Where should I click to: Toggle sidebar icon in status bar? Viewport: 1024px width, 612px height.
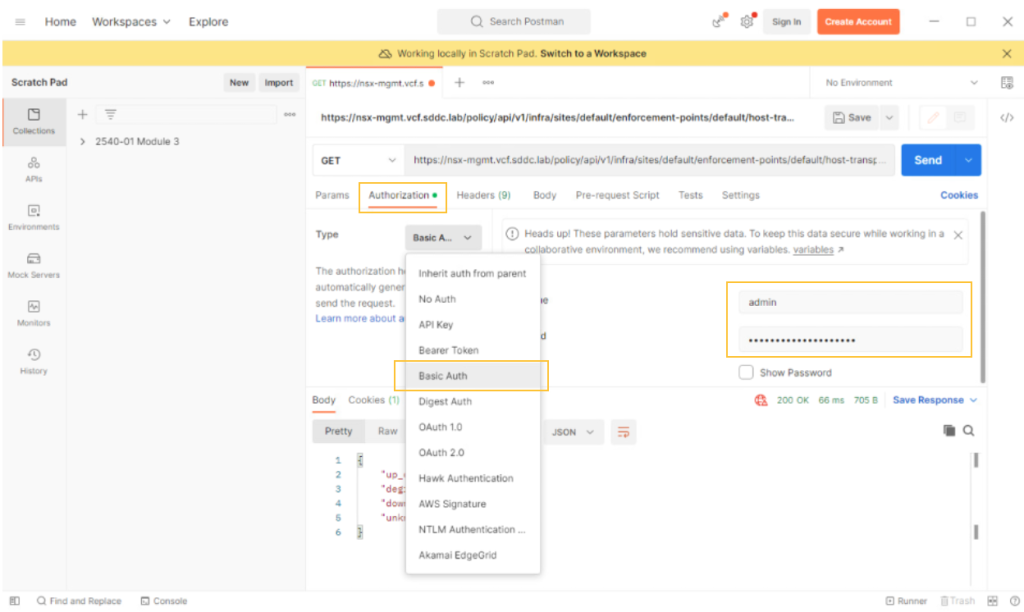[14, 601]
